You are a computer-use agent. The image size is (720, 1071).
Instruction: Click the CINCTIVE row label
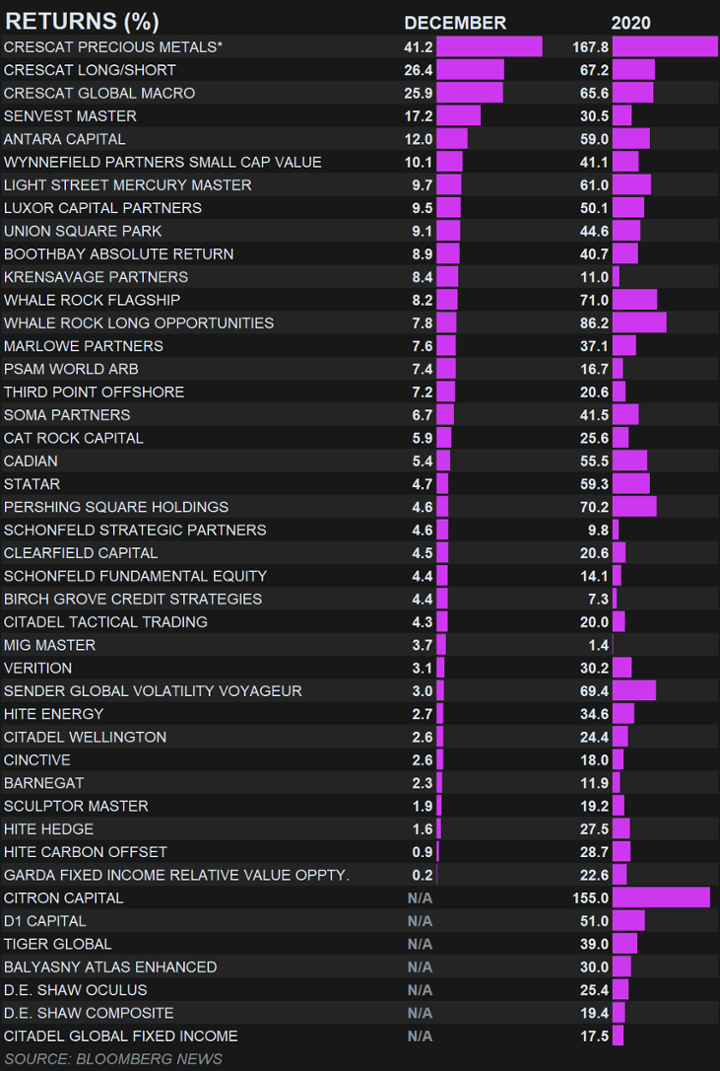point(37,760)
